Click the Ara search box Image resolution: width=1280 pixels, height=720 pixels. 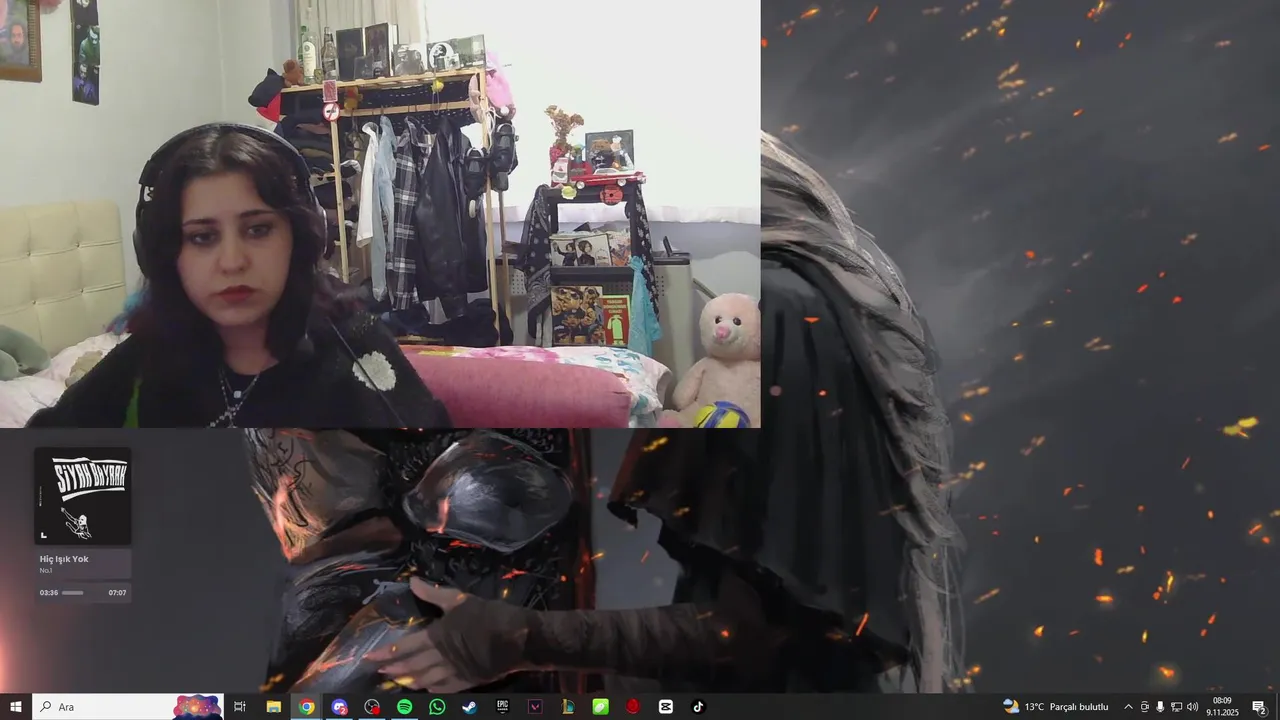coord(127,707)
